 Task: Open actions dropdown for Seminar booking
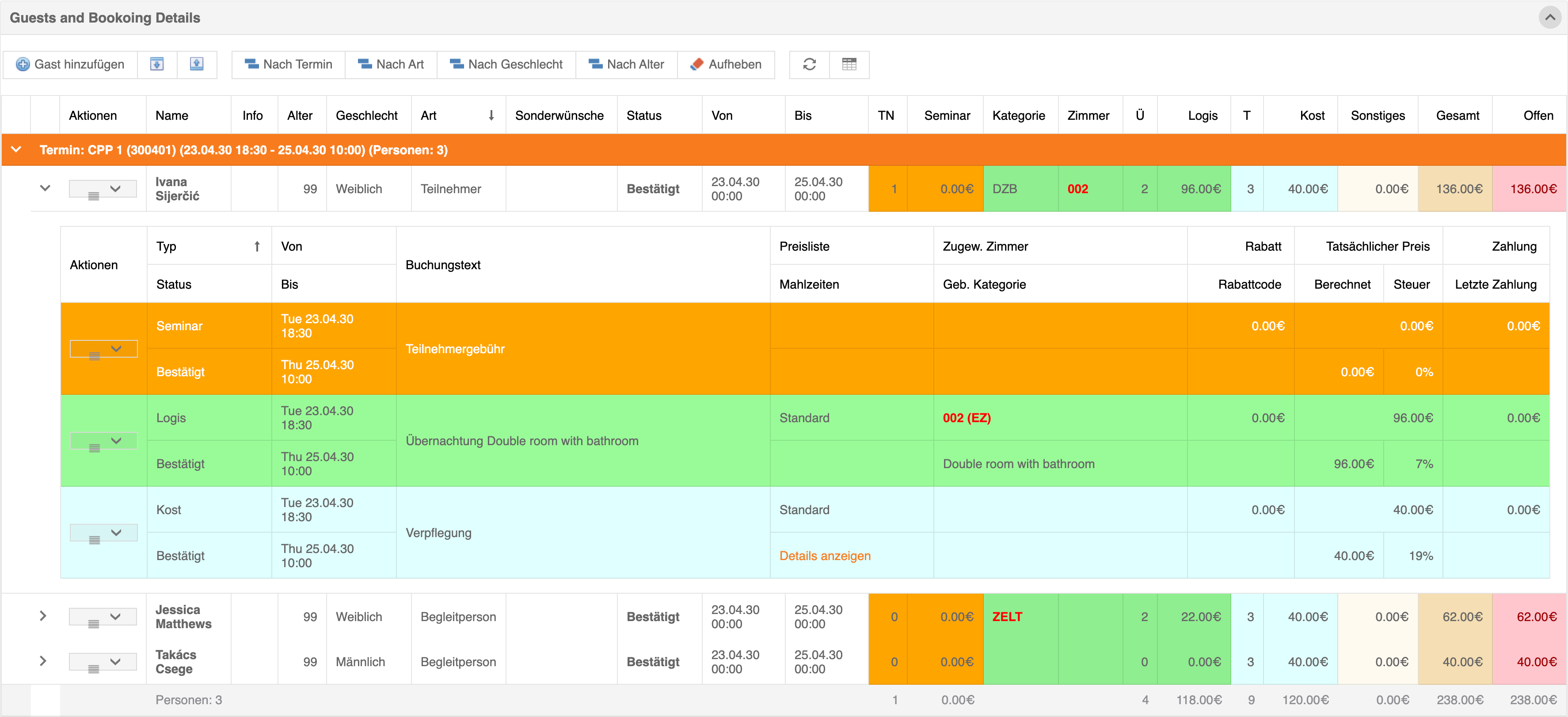(103, 349)
